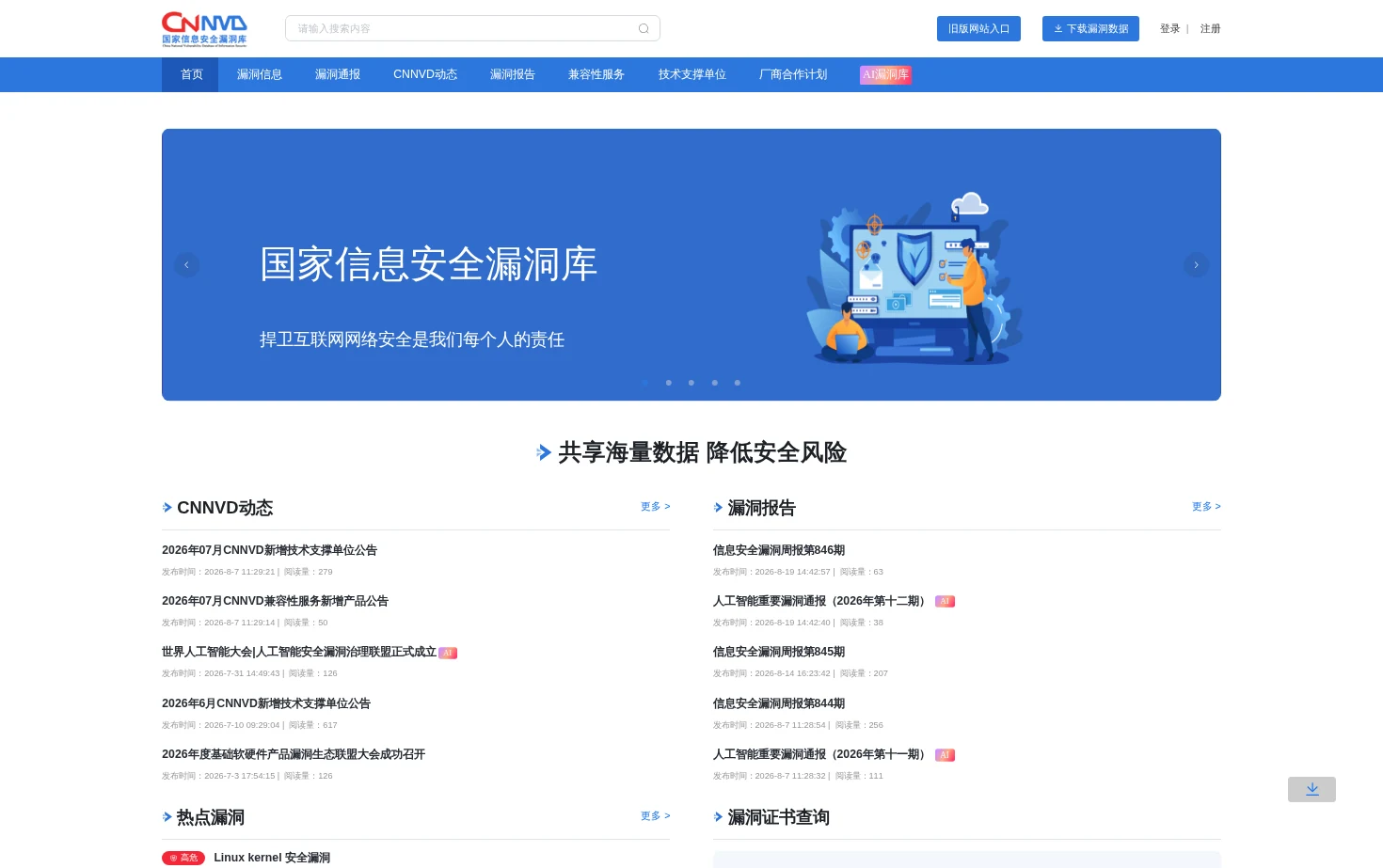1383x868 pixels.
Task: Click the 下载漏洞数据 button
Action: coord(1090,28)
